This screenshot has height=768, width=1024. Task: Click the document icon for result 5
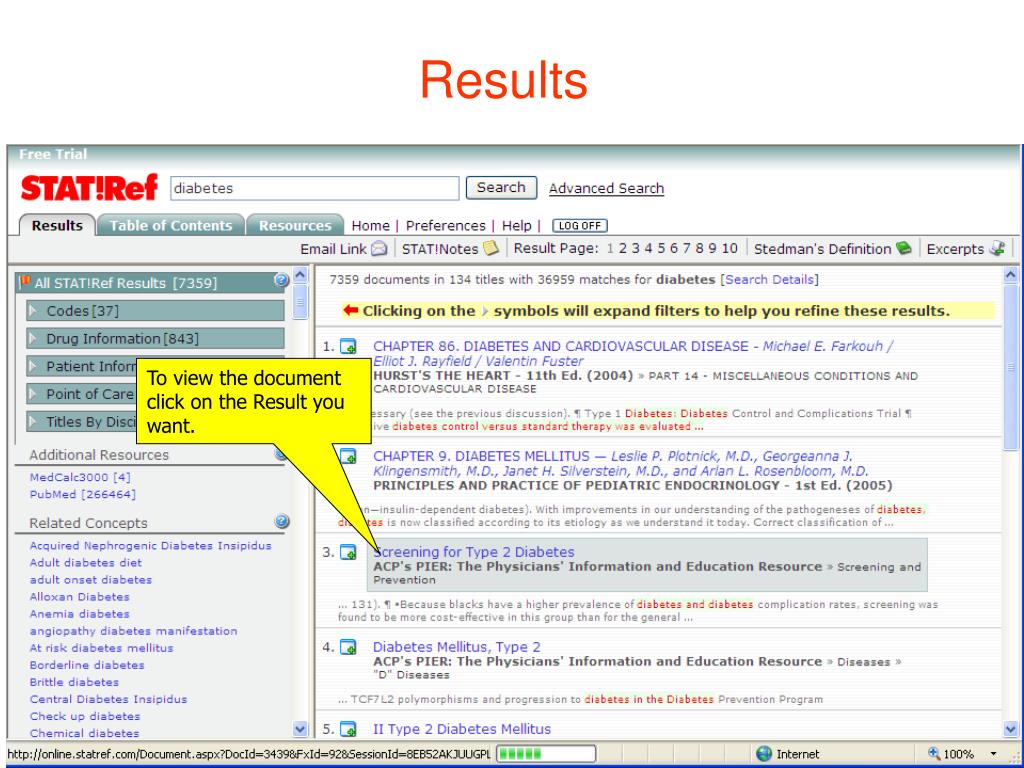(x=348, y=729)
